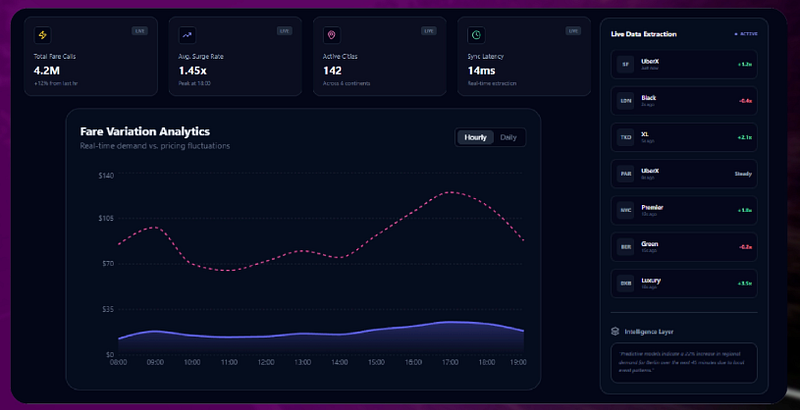The image size is (800, 410).
Task: Switch chart to Hourly view
Action: 475,137
